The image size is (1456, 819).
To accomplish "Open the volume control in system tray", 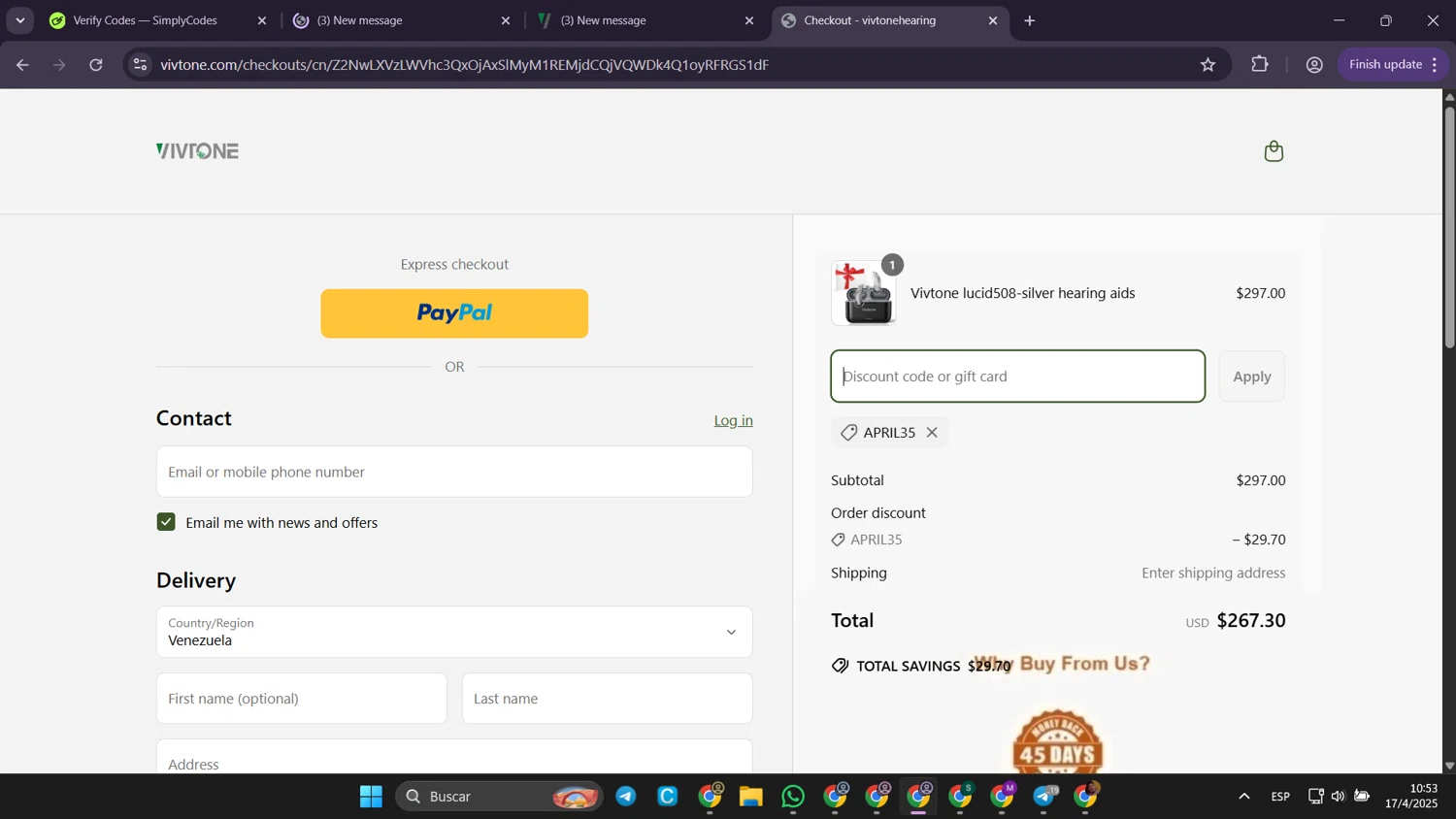I will click(1339, 797).
